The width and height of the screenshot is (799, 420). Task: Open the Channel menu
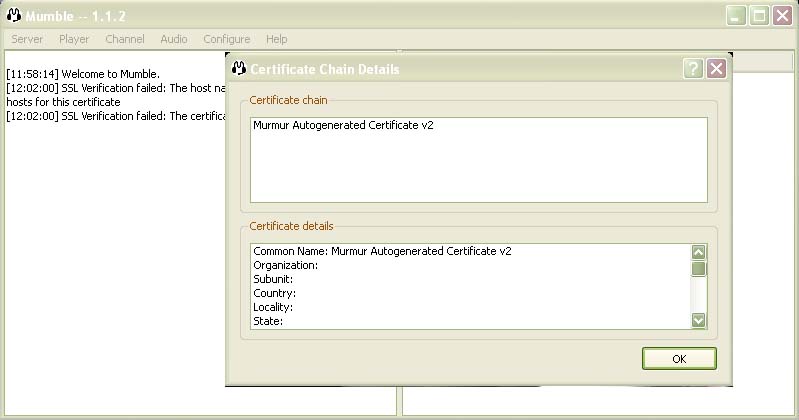coord(125,39)
